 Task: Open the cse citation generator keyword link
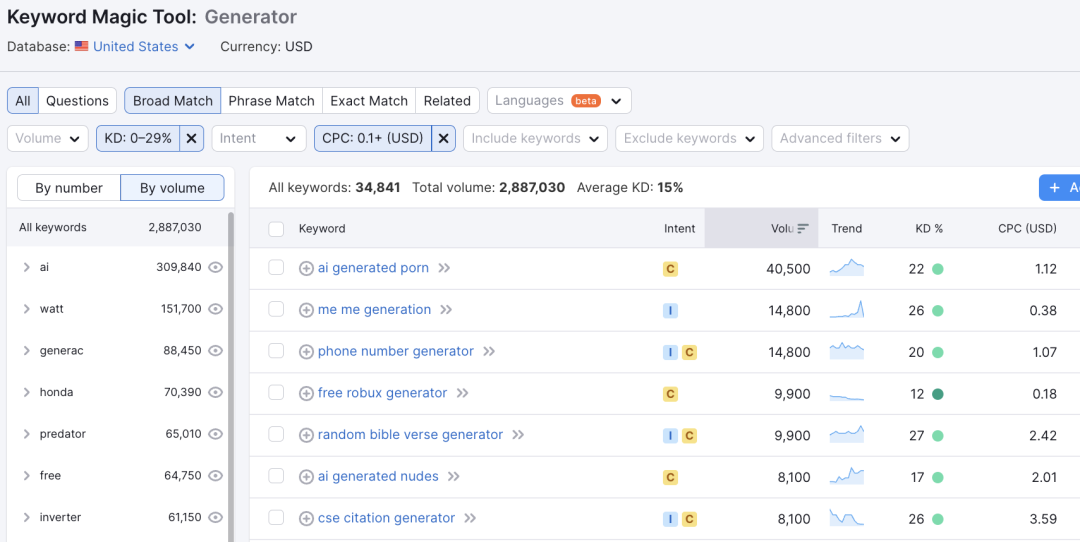click(386, 518)
